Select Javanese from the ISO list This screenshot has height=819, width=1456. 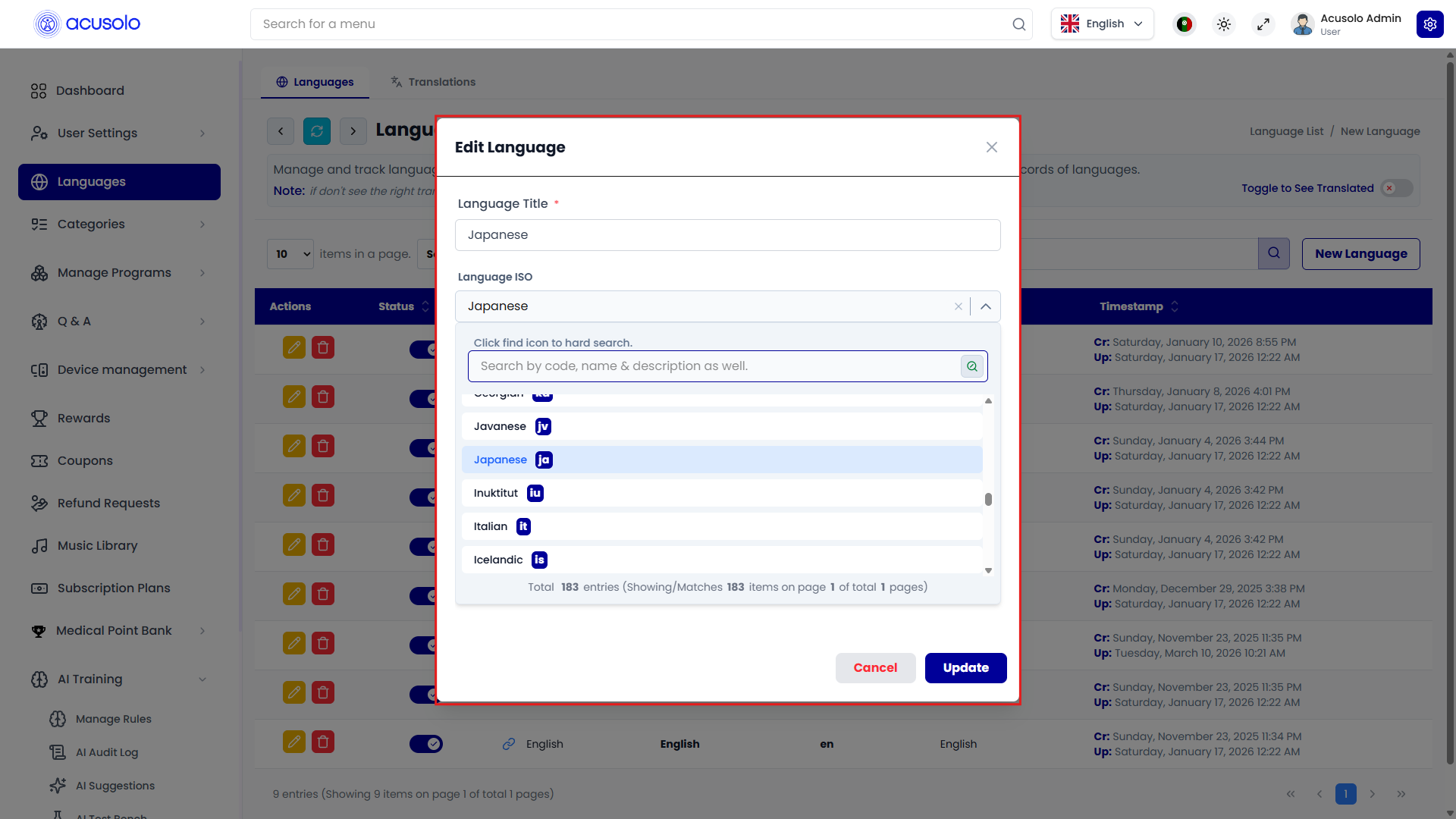[722, 426]
